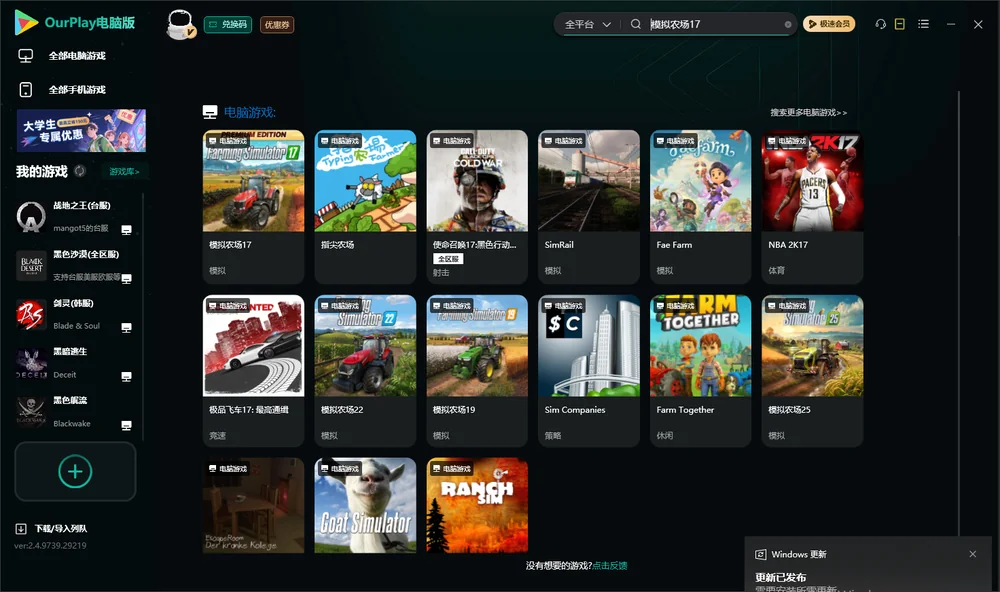Viewport: 1000px width, 592px height.
Task: Click the version text ver:2.4.9739.29219
Action: tap(50, 546)
